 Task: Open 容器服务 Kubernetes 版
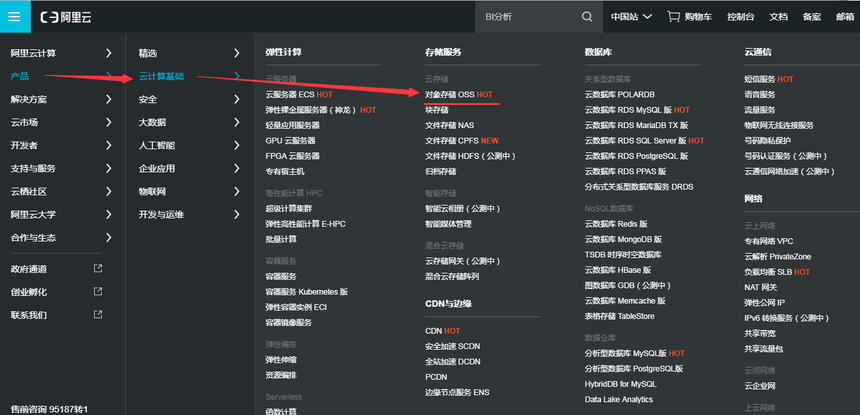[307, 292]
